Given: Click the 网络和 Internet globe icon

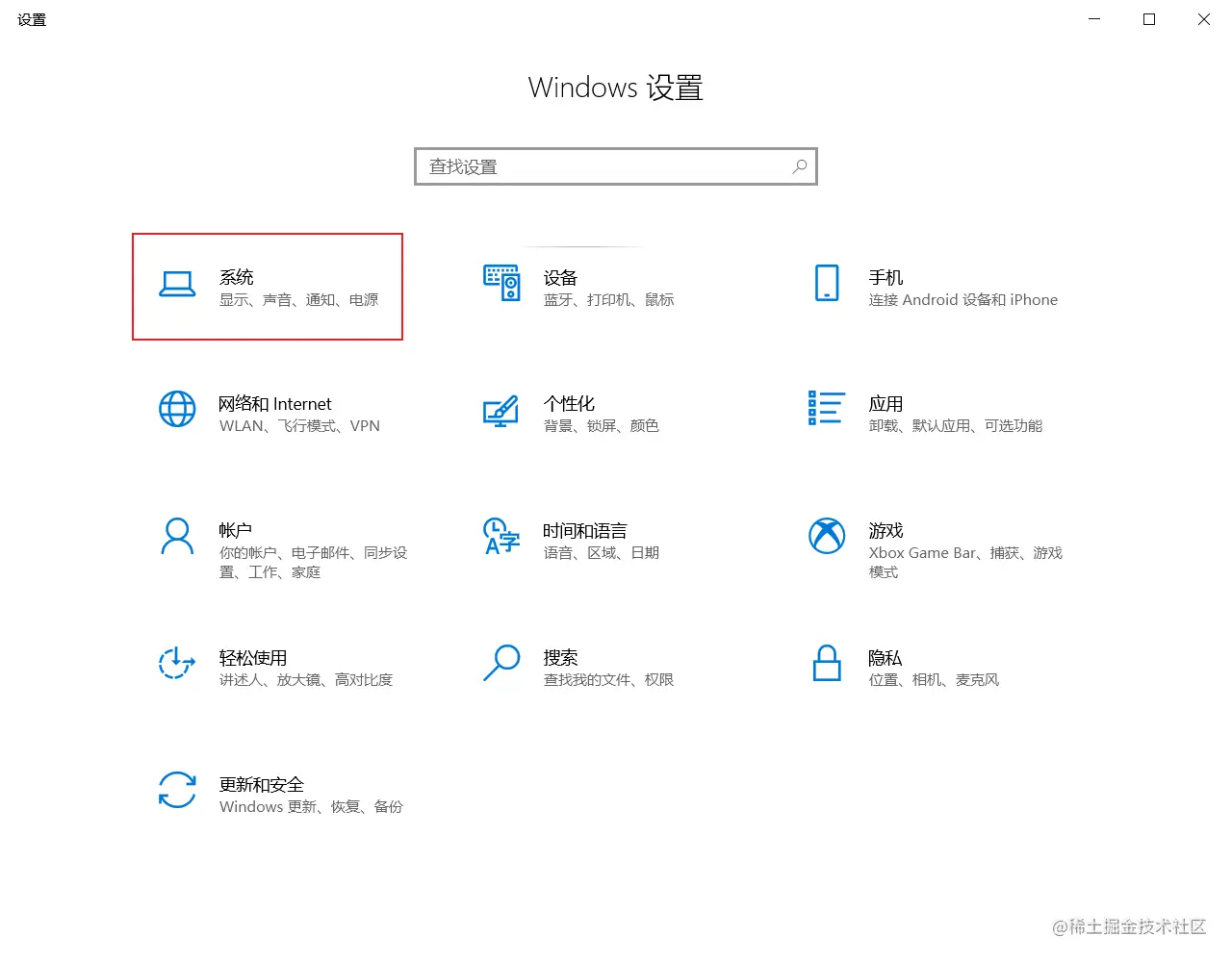Looking at the screenshot, I should click(x=177, y=409).
